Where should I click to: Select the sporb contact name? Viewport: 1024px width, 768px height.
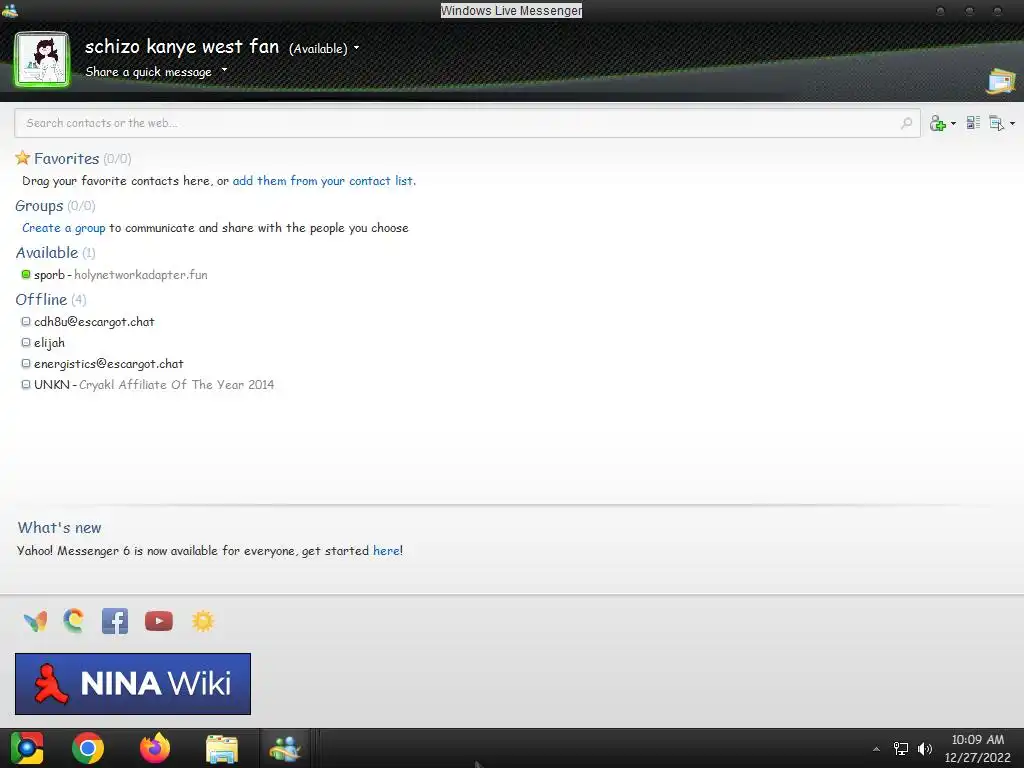(49, 275)
